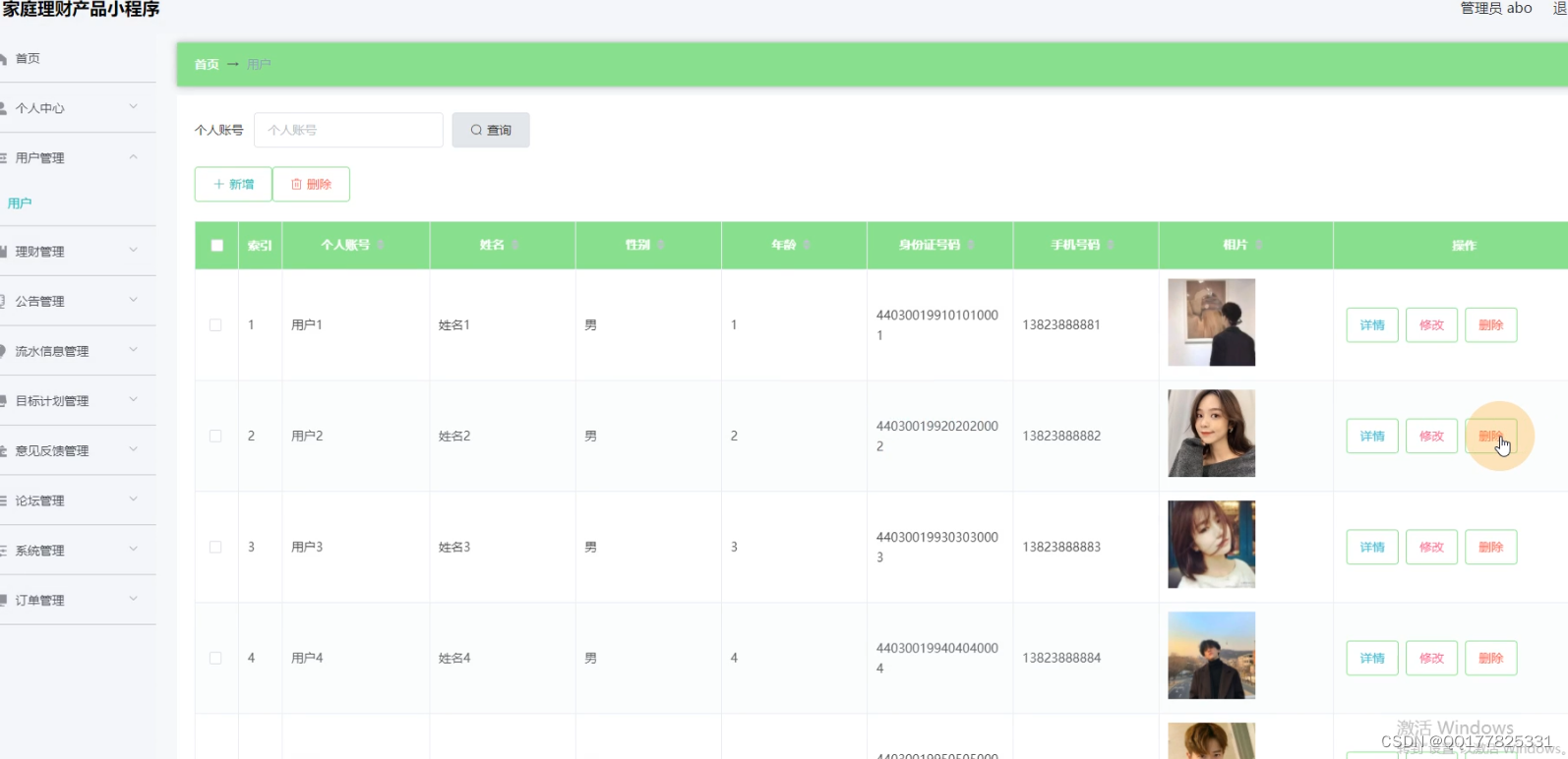Focus the 个人账号 search input field
Image resolution: width=1568 pixels, height=759 pixels.
tap(348, 130)
